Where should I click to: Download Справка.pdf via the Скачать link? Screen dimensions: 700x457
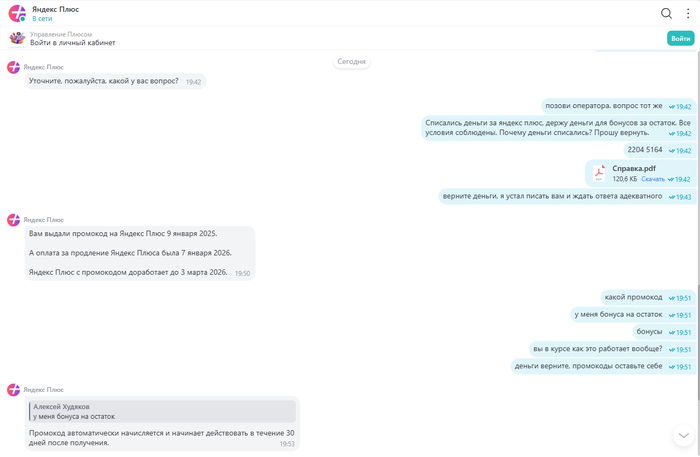(x=652, y=179)
